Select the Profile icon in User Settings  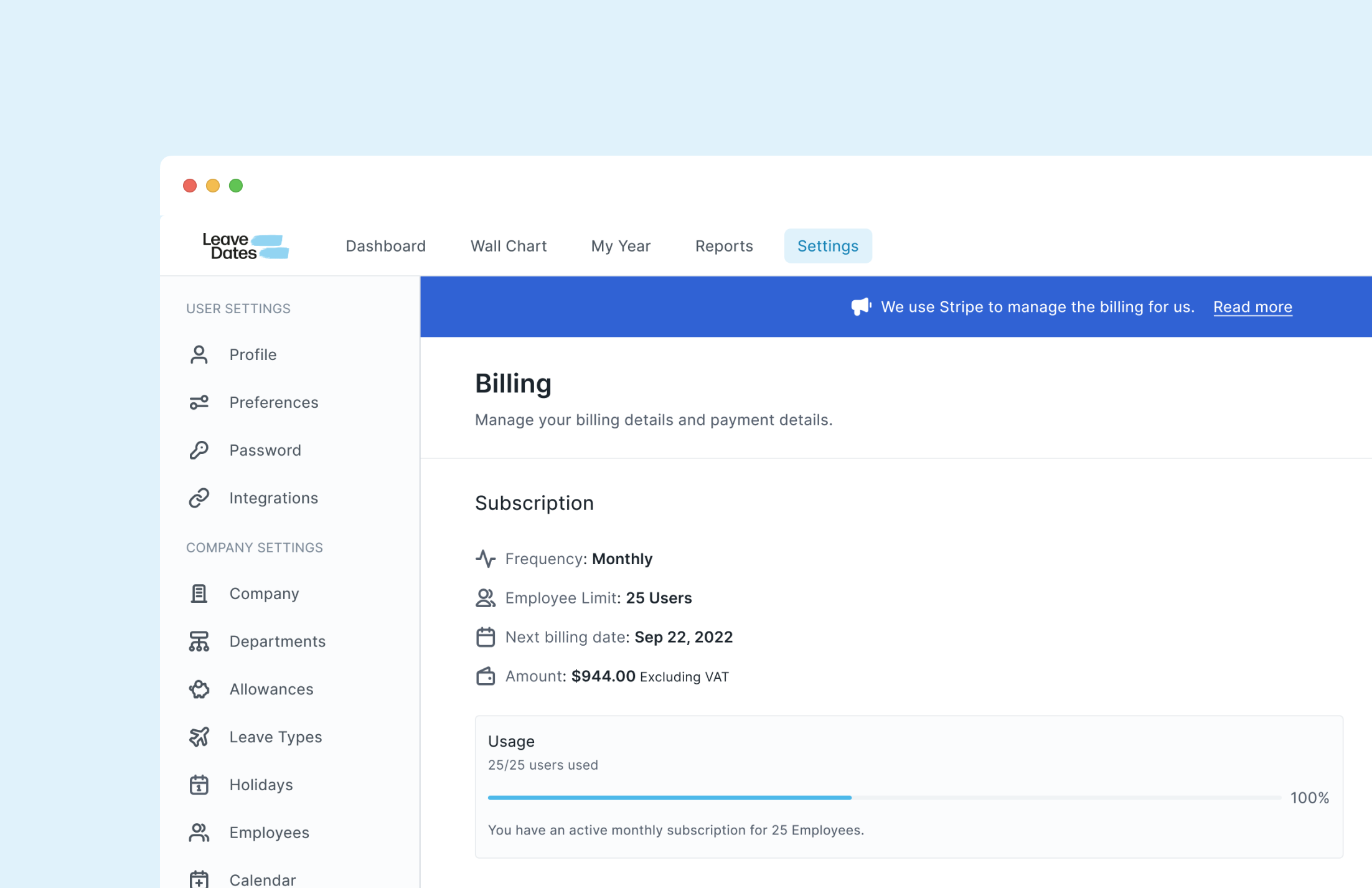pos(199,354)
